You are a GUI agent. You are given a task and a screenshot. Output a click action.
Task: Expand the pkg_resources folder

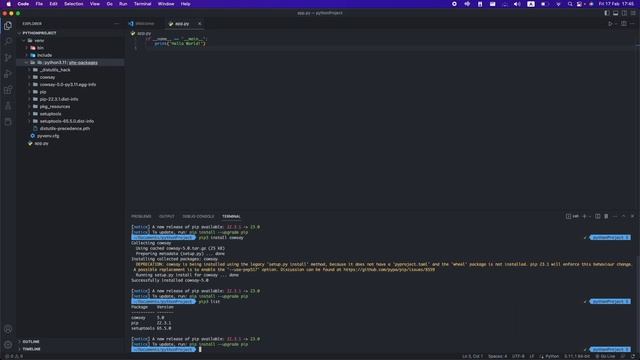tap(70, 107)
